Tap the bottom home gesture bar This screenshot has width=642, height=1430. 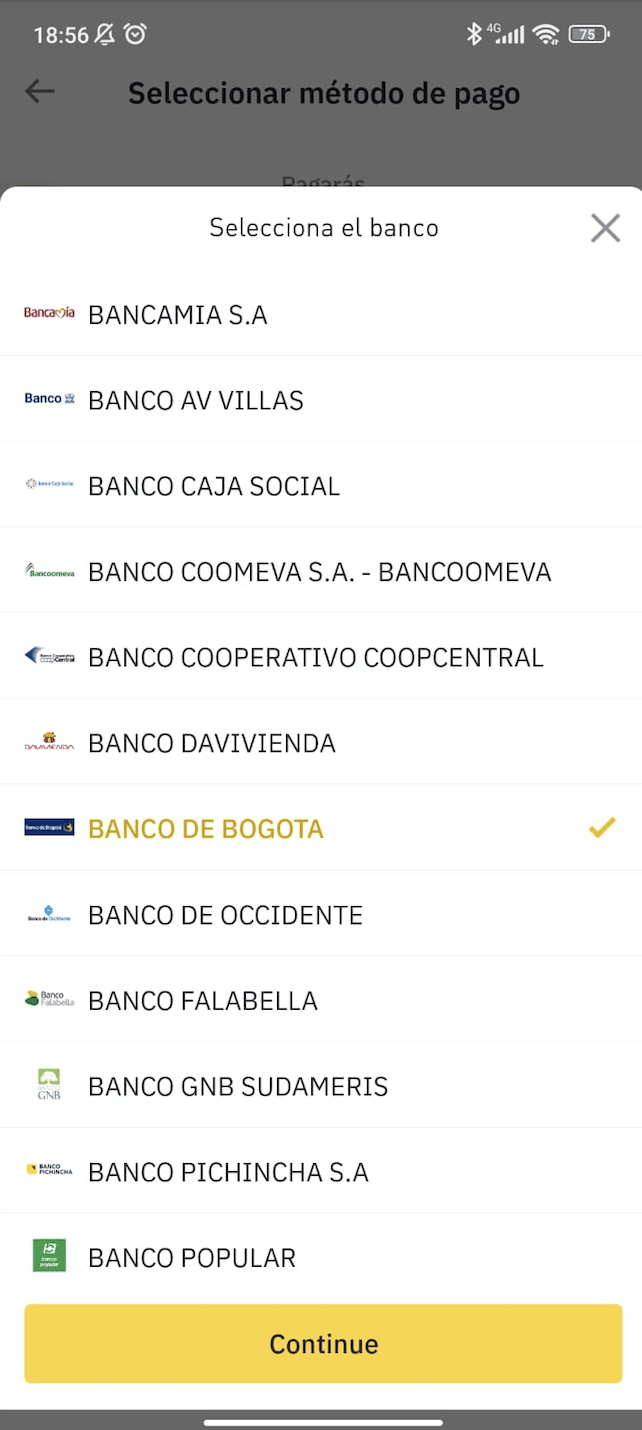323,1421
